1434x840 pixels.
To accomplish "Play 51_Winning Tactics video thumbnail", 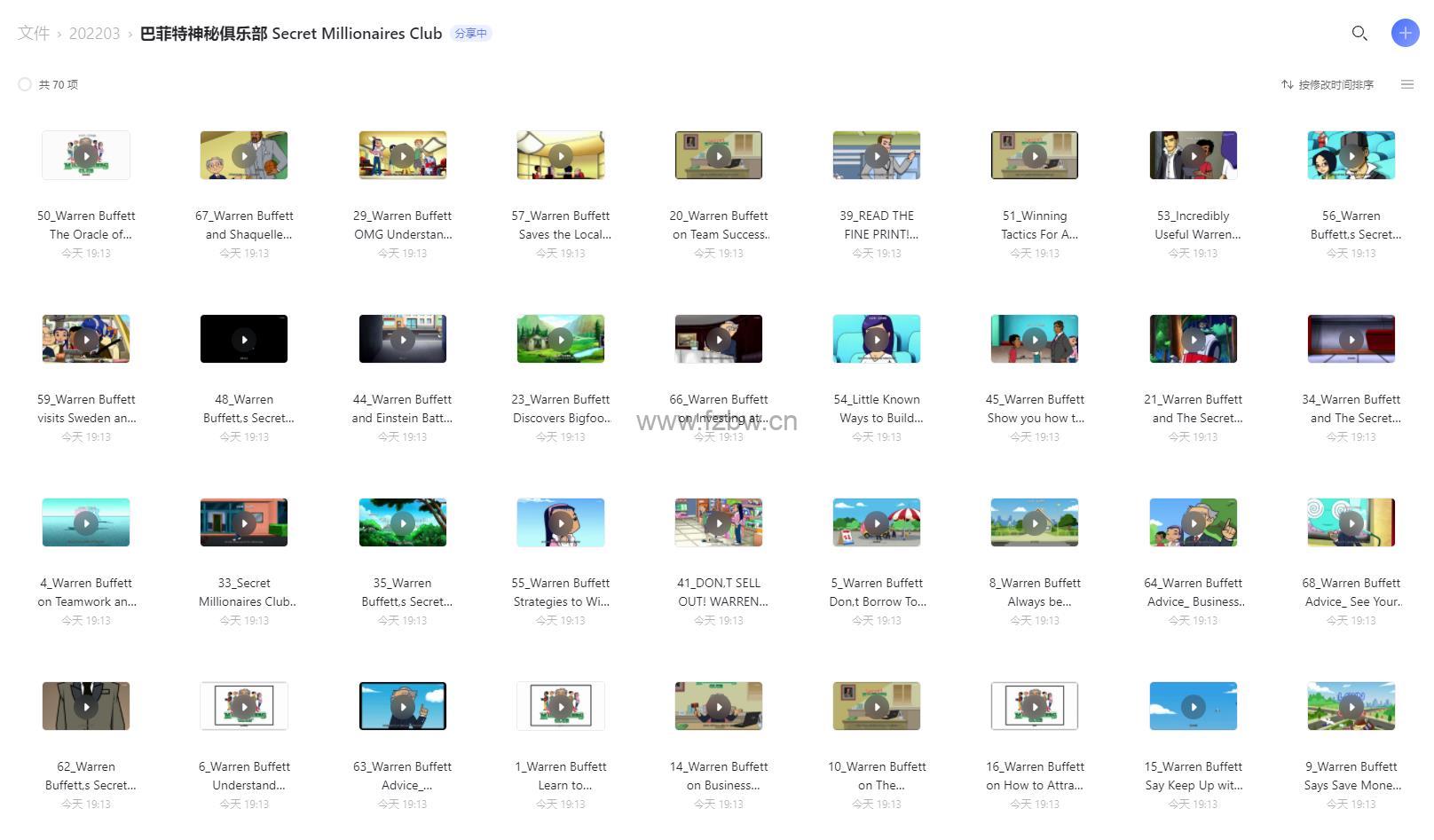I will click(1035, 155).
